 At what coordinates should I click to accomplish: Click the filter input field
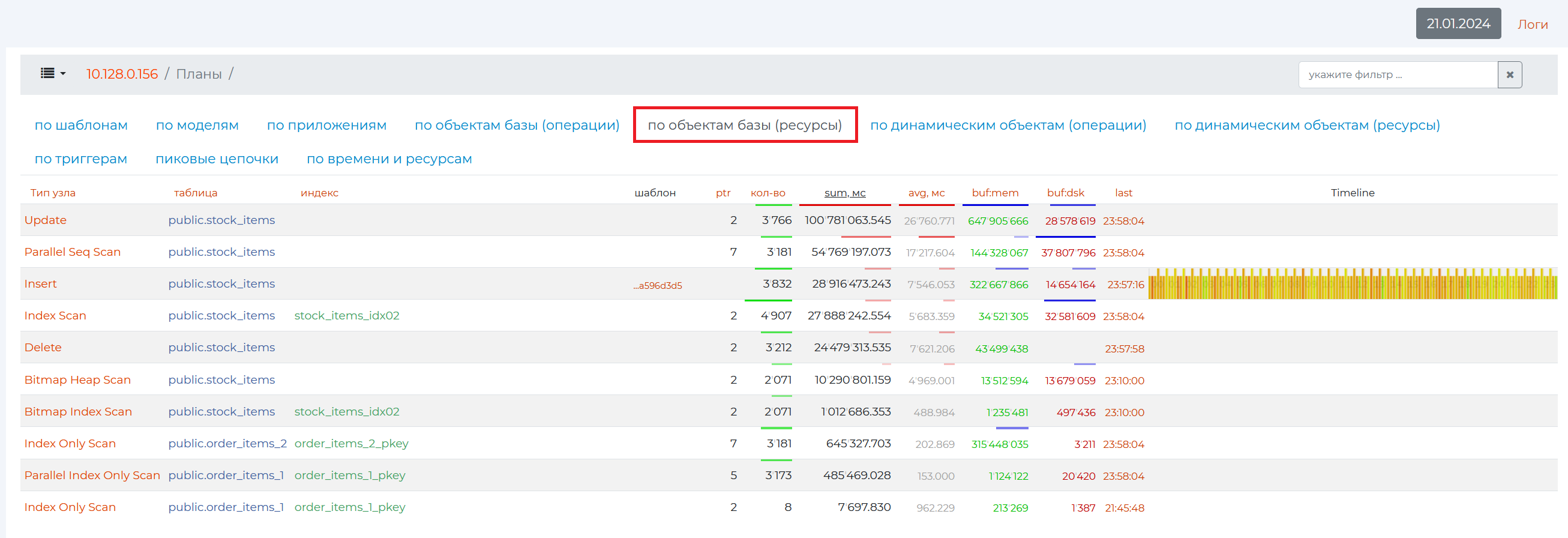point(1397,75)
